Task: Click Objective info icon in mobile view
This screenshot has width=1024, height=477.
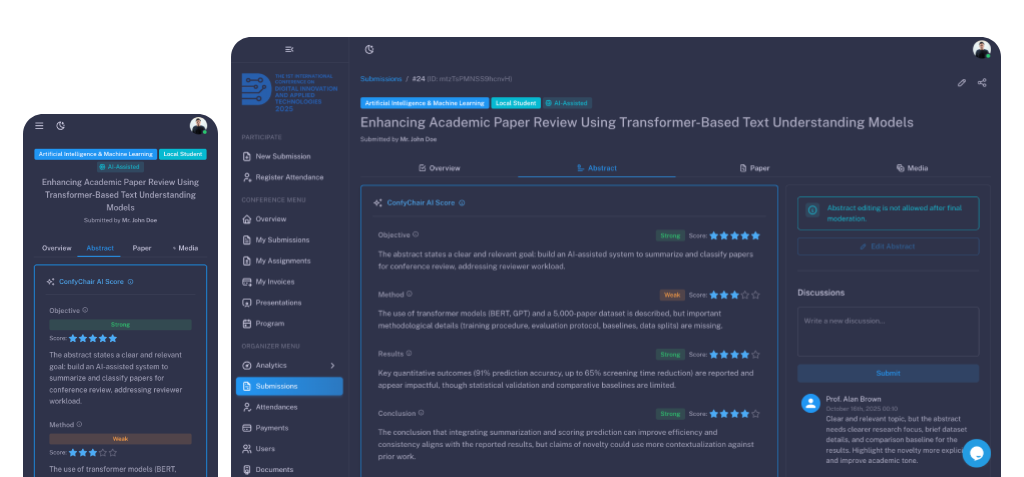Action: pyautogui.click(x=85, y=310)
